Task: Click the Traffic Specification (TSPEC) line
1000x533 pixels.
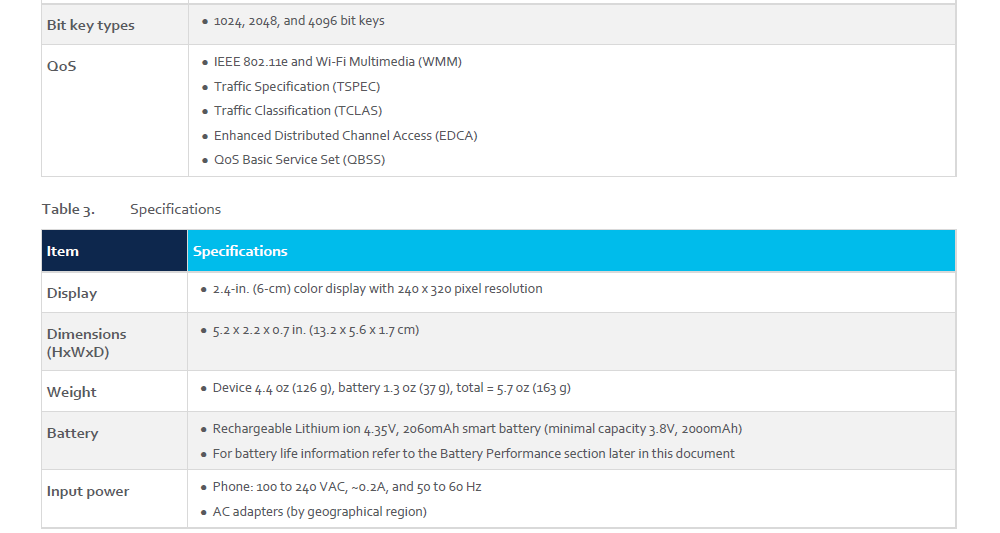Action: point(297,87)
